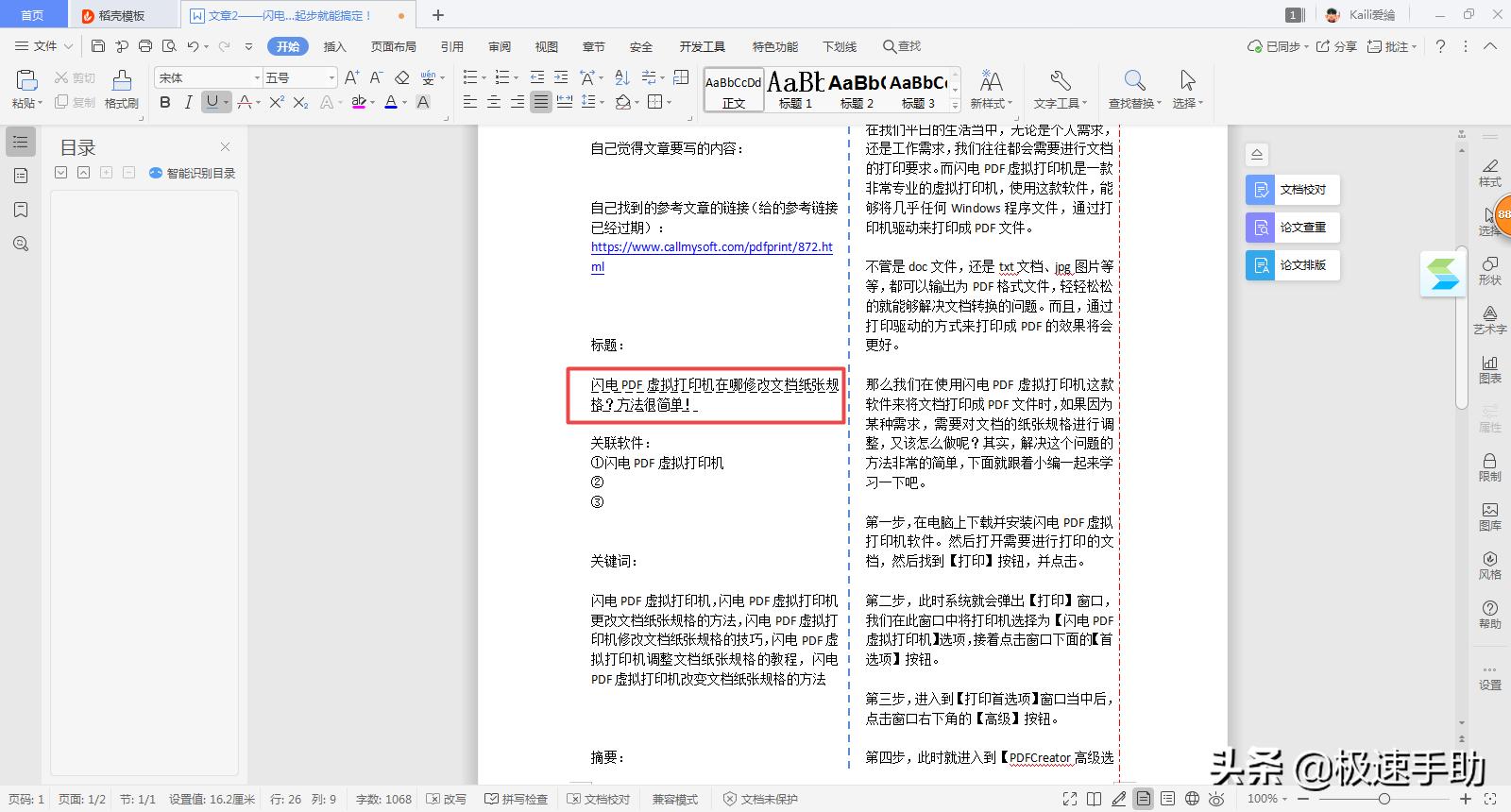Image resolution: width=1511 pixels, height=812 pixels.
Task: Click the 分享 share button
Action: pos(1337,46)
